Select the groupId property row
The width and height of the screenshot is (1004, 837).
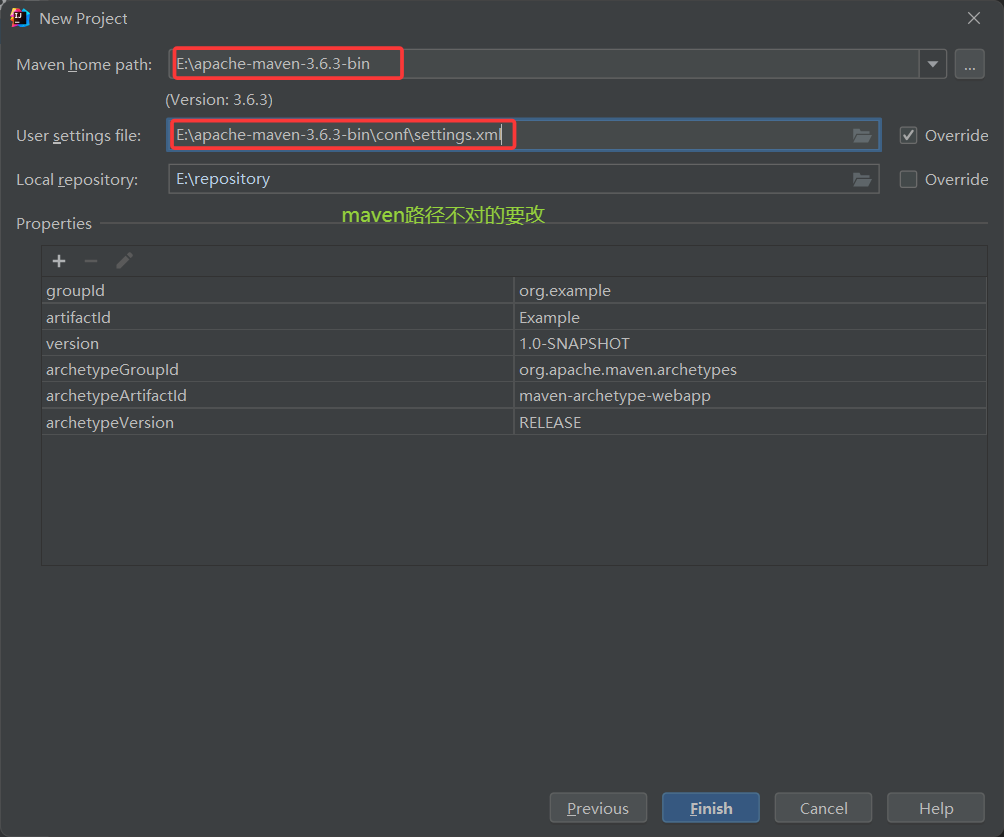point(514,291)
